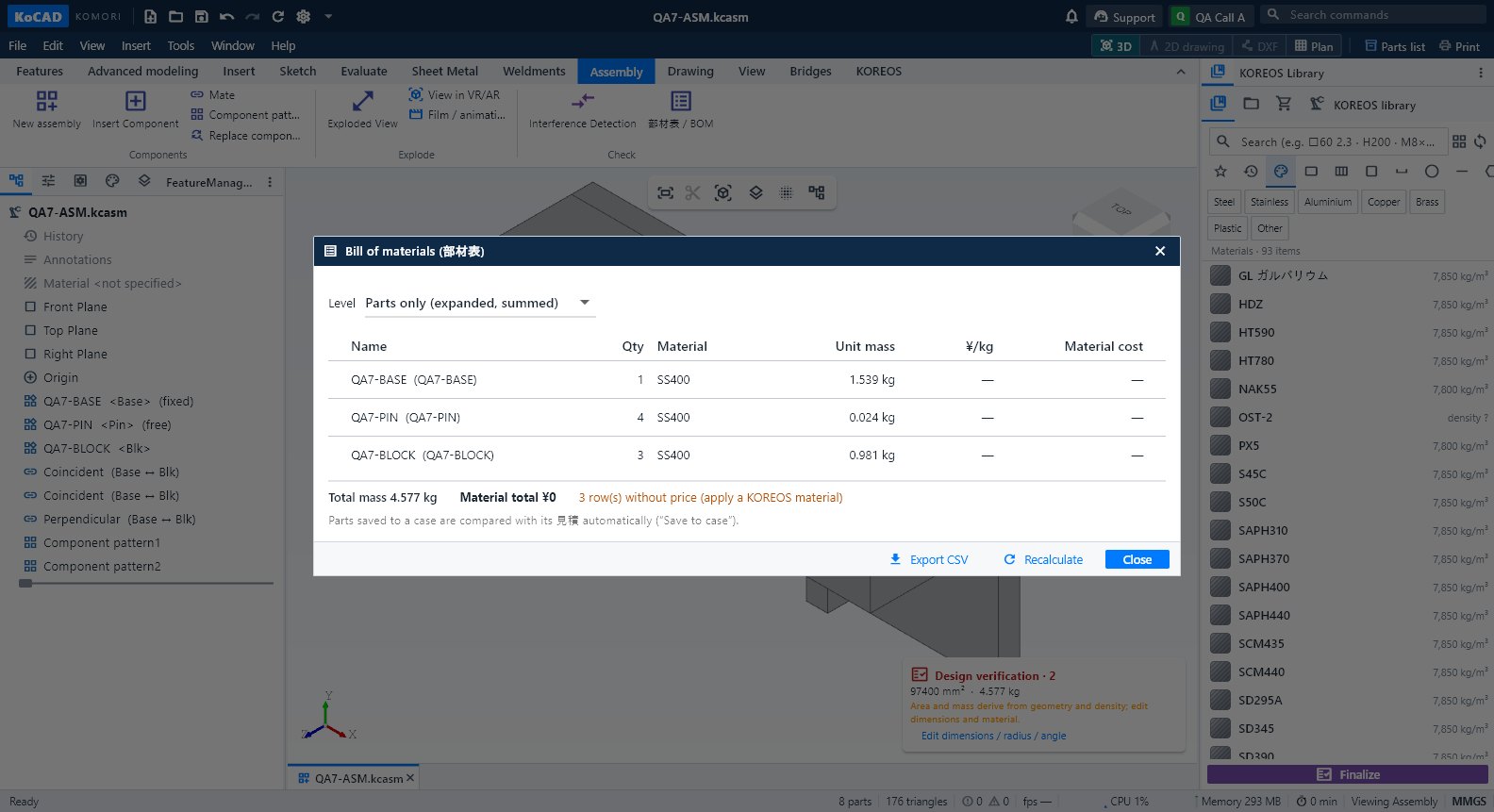Click the feature tree rollback bar slider
Image resolution: width=1494 pixels, height=812 pixels.
(x=25, y=584)
